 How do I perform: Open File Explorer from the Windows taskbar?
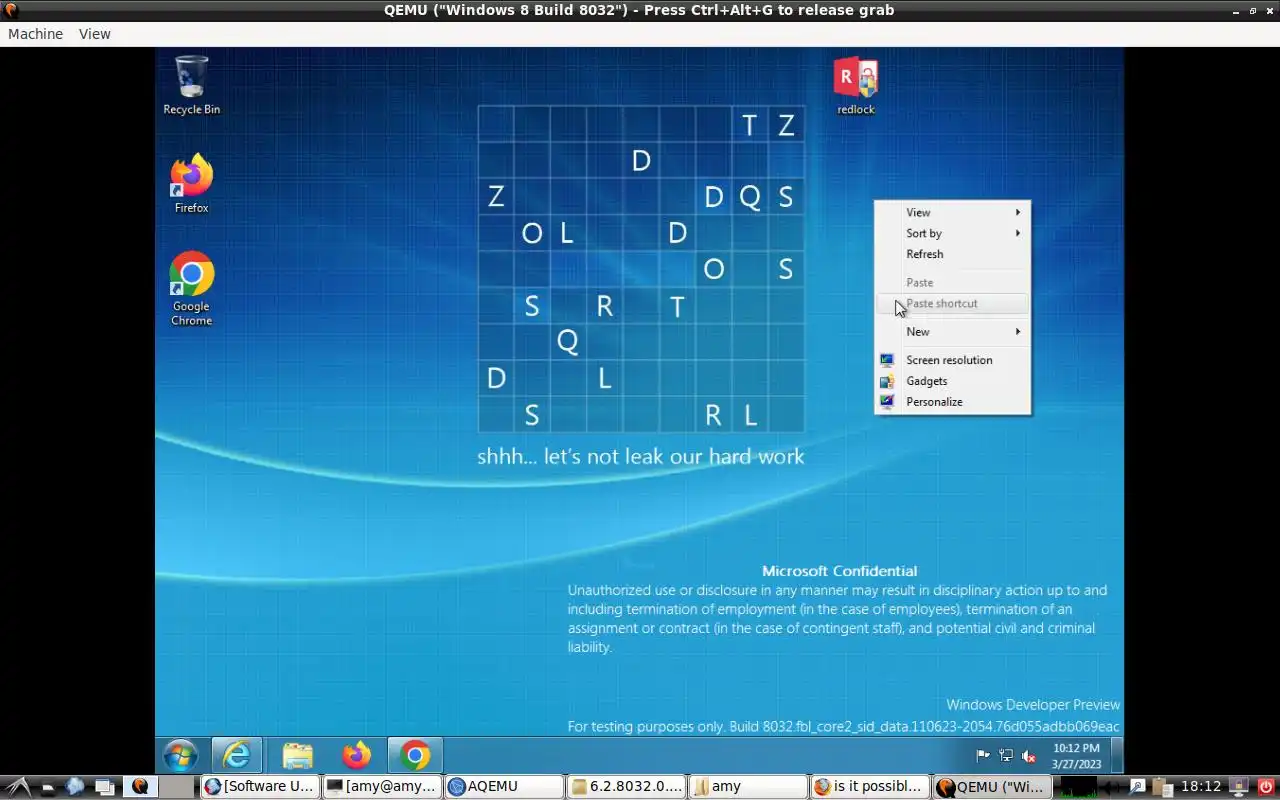point(297,755)
